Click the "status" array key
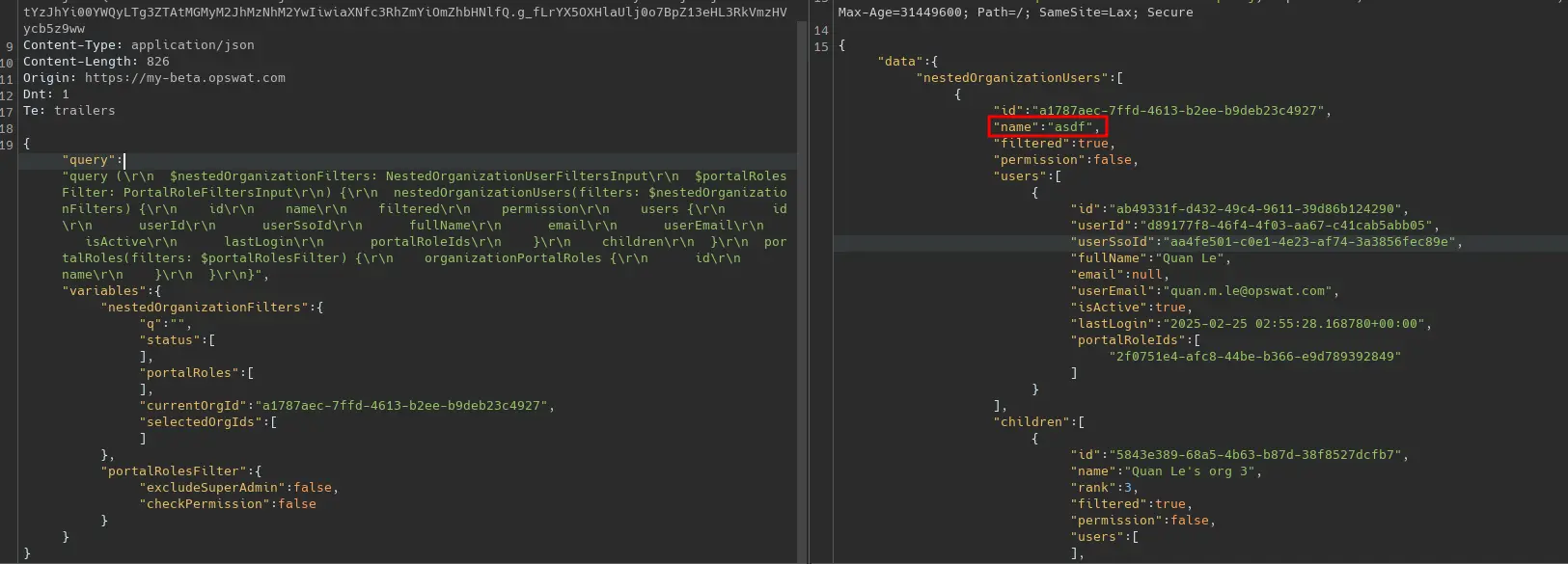 (x=170, y=340)
